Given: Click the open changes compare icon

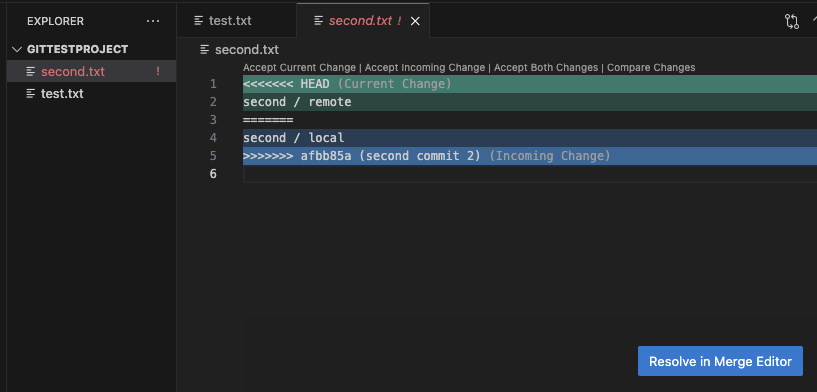Looking at the screenshot, I should click(791, 21).
